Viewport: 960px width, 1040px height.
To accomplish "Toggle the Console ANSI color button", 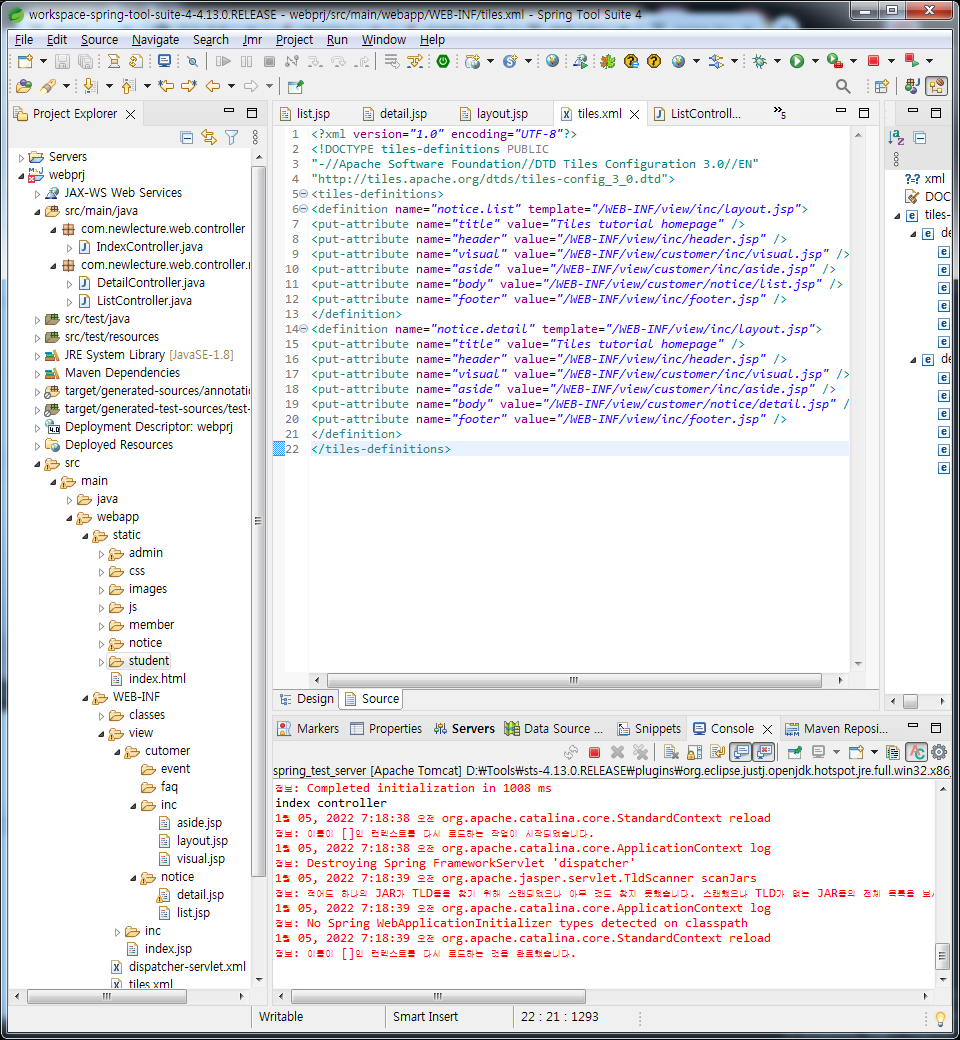I will 918,752.
